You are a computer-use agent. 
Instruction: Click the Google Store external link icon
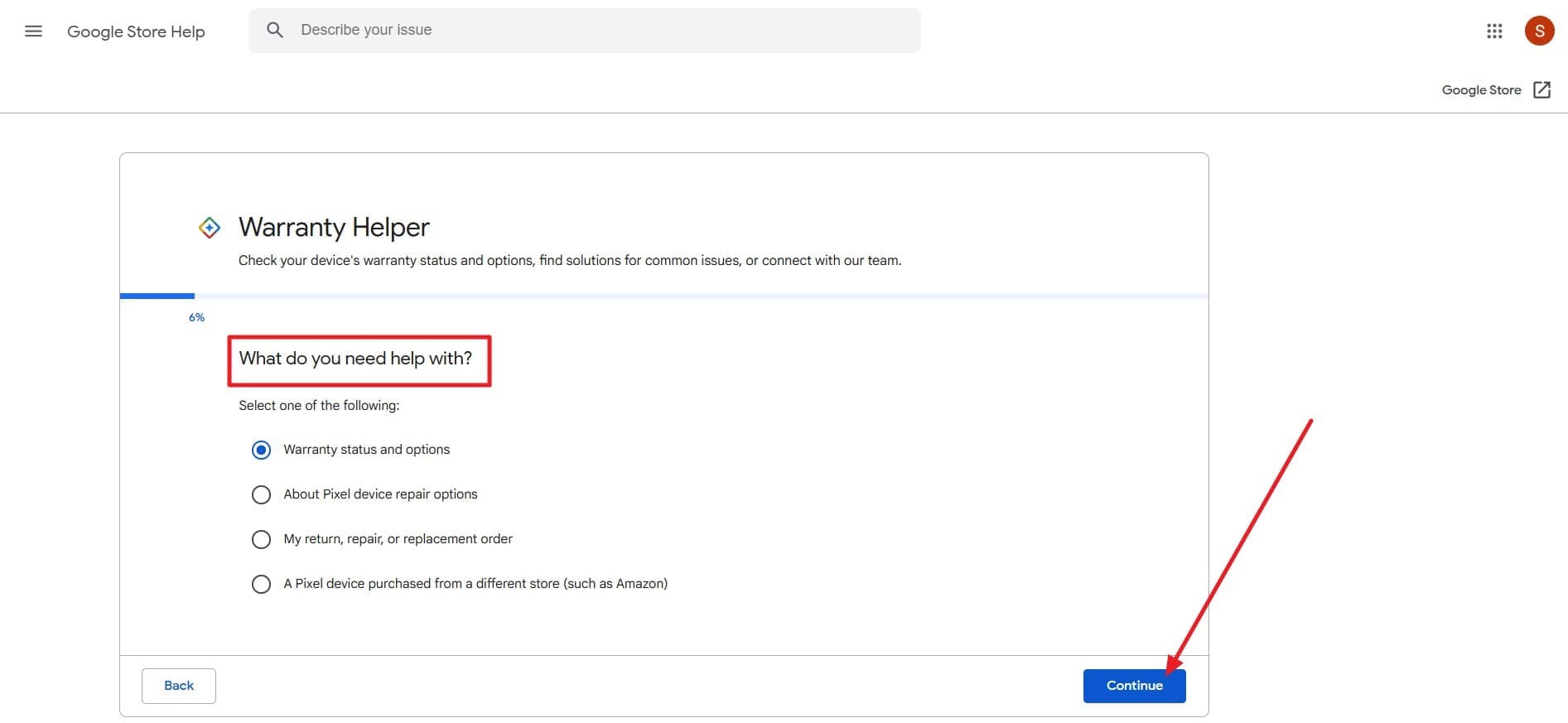tap(1541, 89)
